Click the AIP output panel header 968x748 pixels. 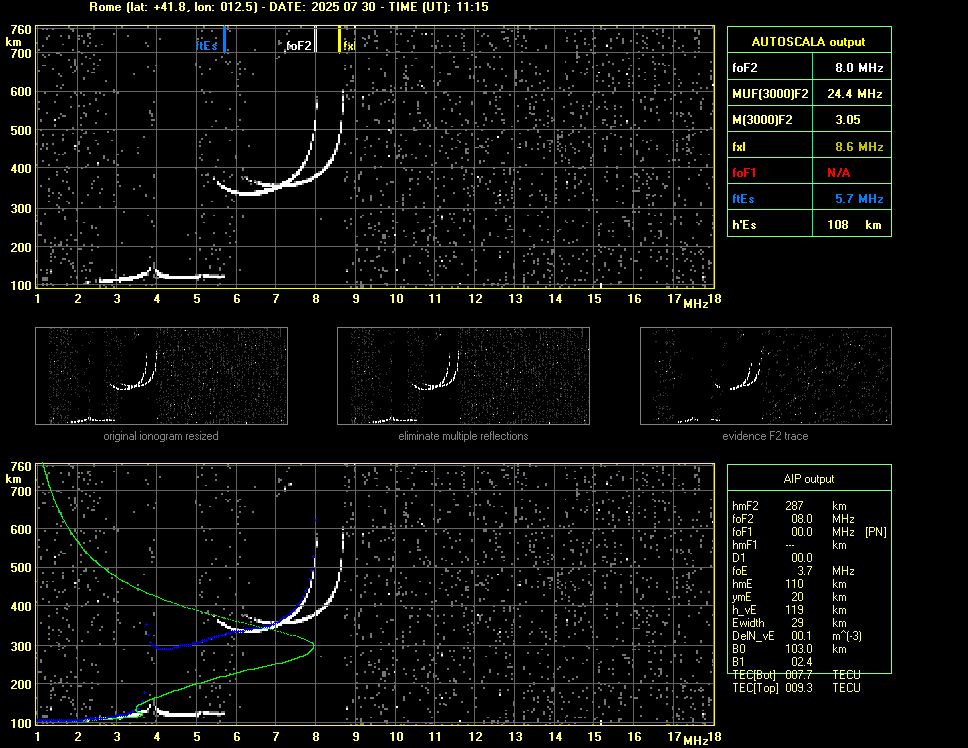pyautogui.click(x=809, y=479)
